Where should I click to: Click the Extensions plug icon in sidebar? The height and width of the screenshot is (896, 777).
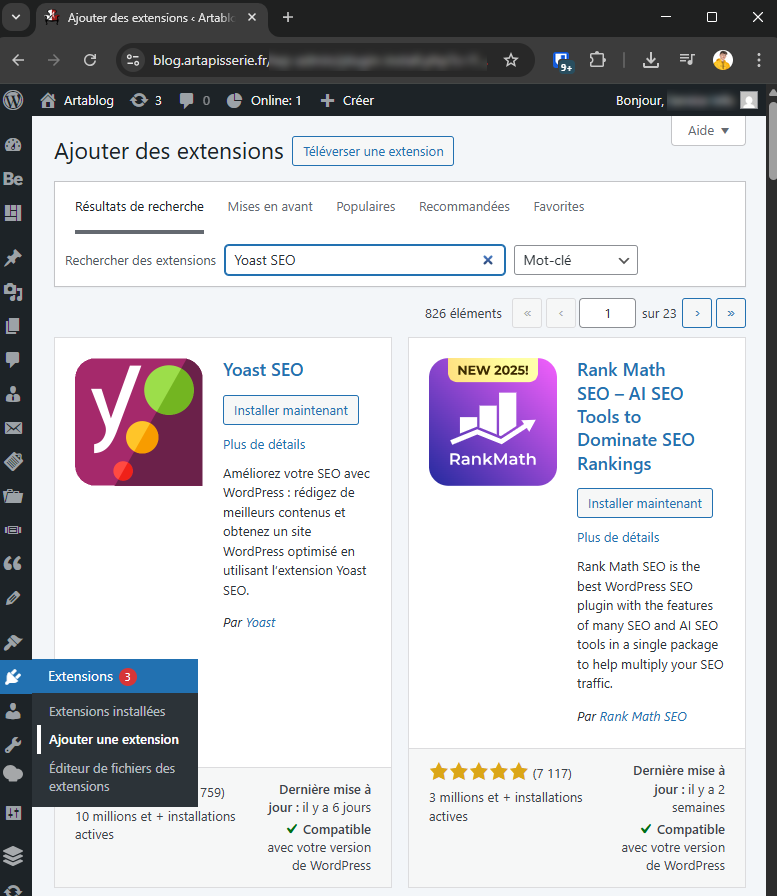coord(13,677)
